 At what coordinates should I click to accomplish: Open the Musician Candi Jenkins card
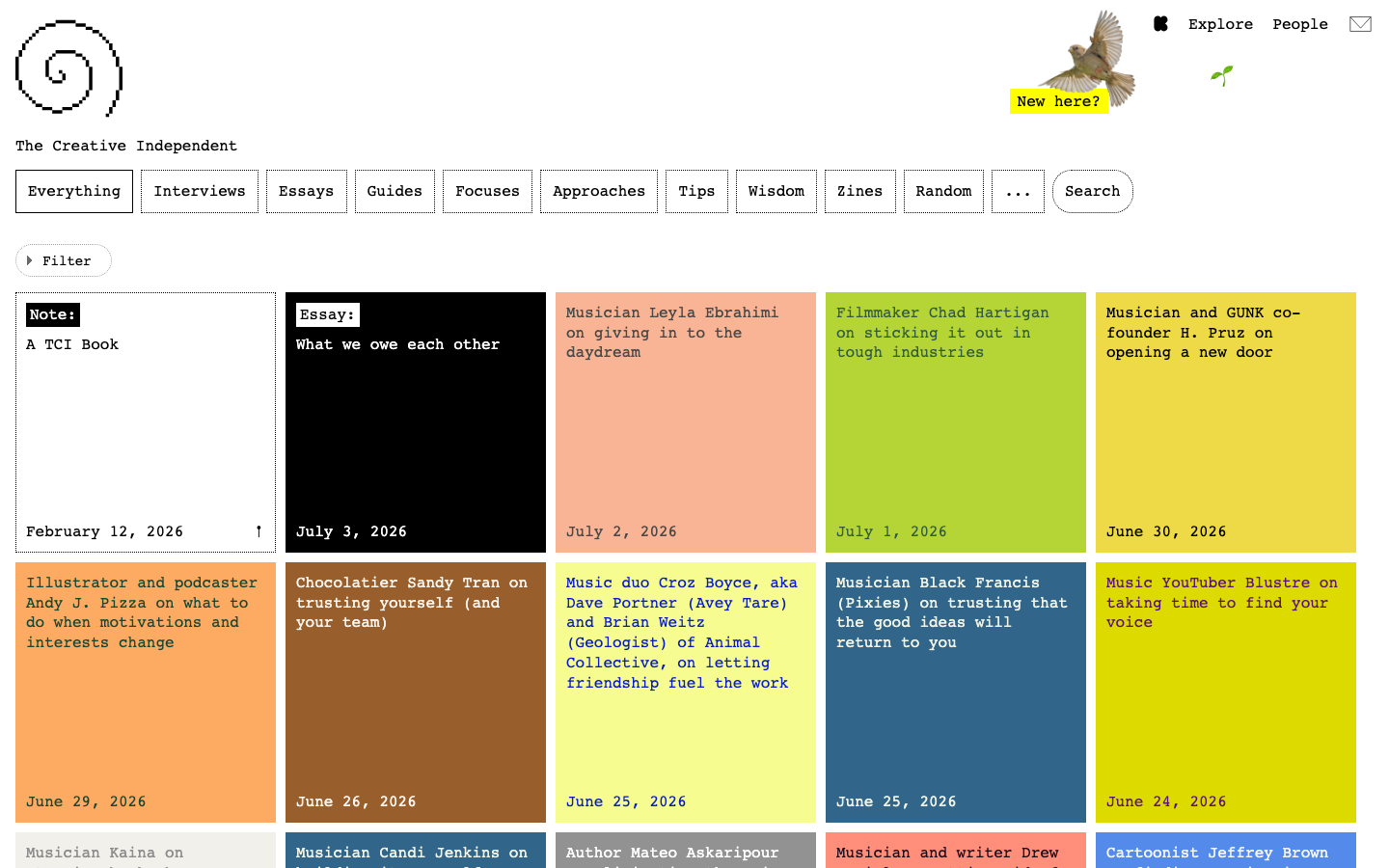pos(416,851)
